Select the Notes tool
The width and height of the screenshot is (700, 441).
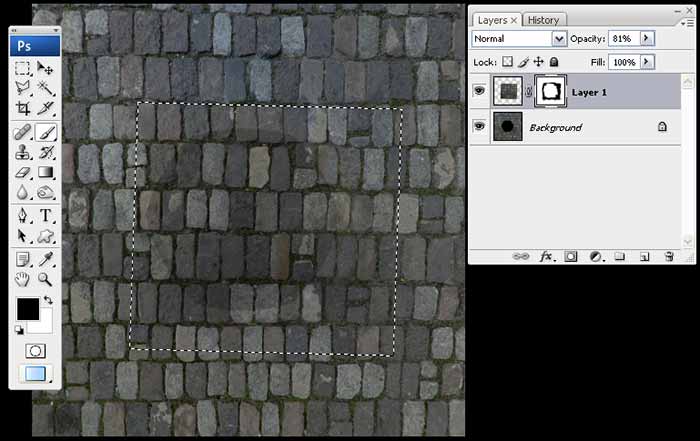pos(23,259)
